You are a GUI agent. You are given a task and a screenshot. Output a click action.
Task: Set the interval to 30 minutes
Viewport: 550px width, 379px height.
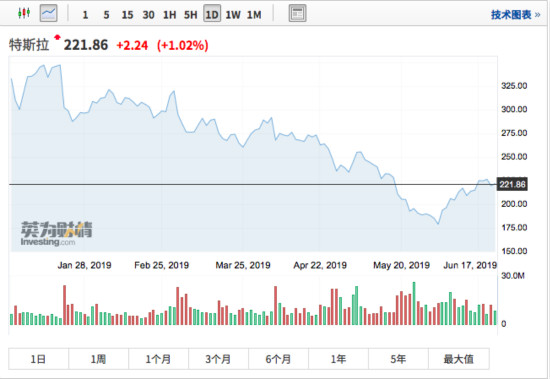(148, 15)
